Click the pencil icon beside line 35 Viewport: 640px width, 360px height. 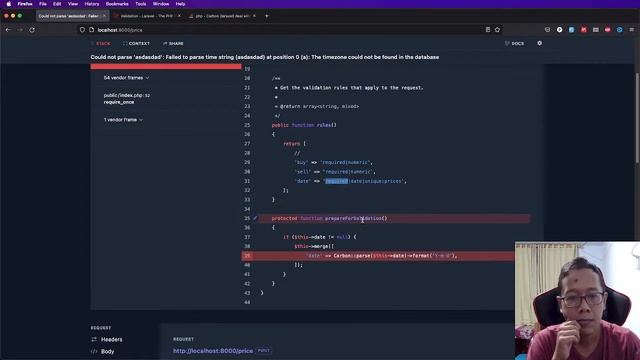[255, 218]
